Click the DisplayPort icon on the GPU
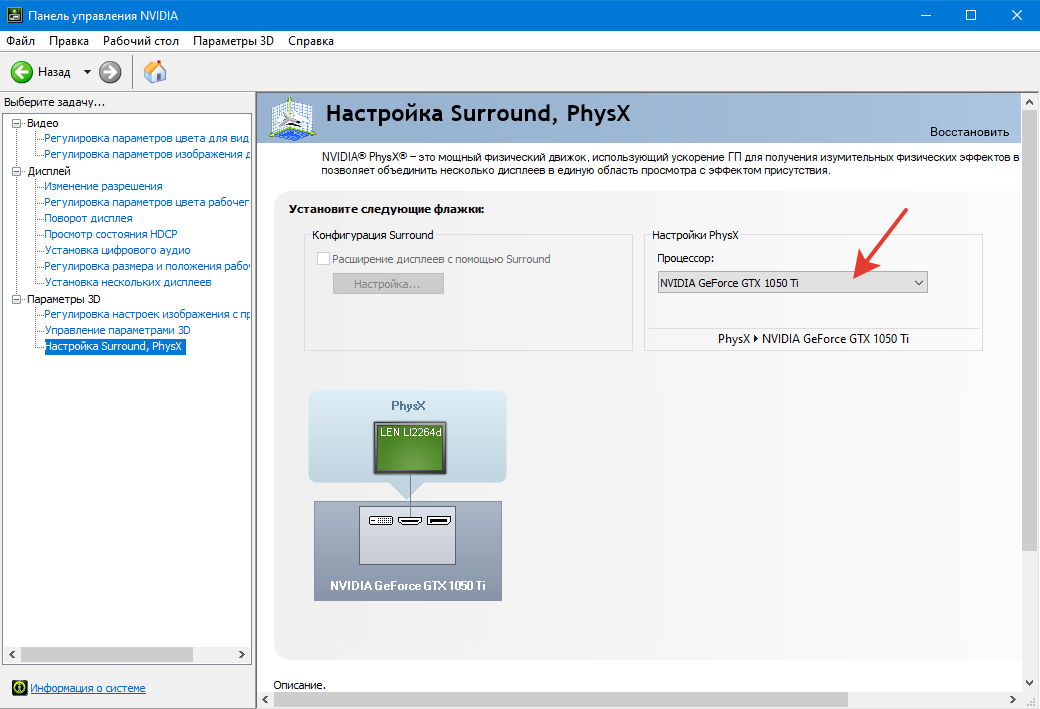This screenshot has height=709, width=1040. pos(439,521)
